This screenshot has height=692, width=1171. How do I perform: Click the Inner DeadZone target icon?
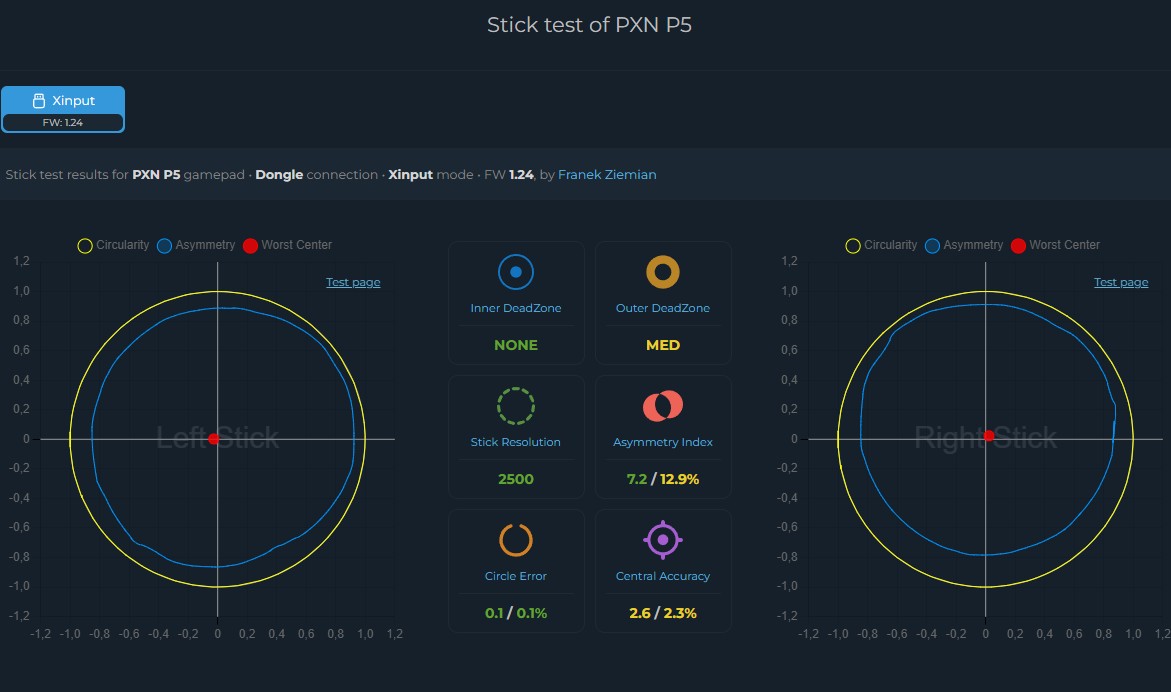pyautogui.click(x=516, y=272)
